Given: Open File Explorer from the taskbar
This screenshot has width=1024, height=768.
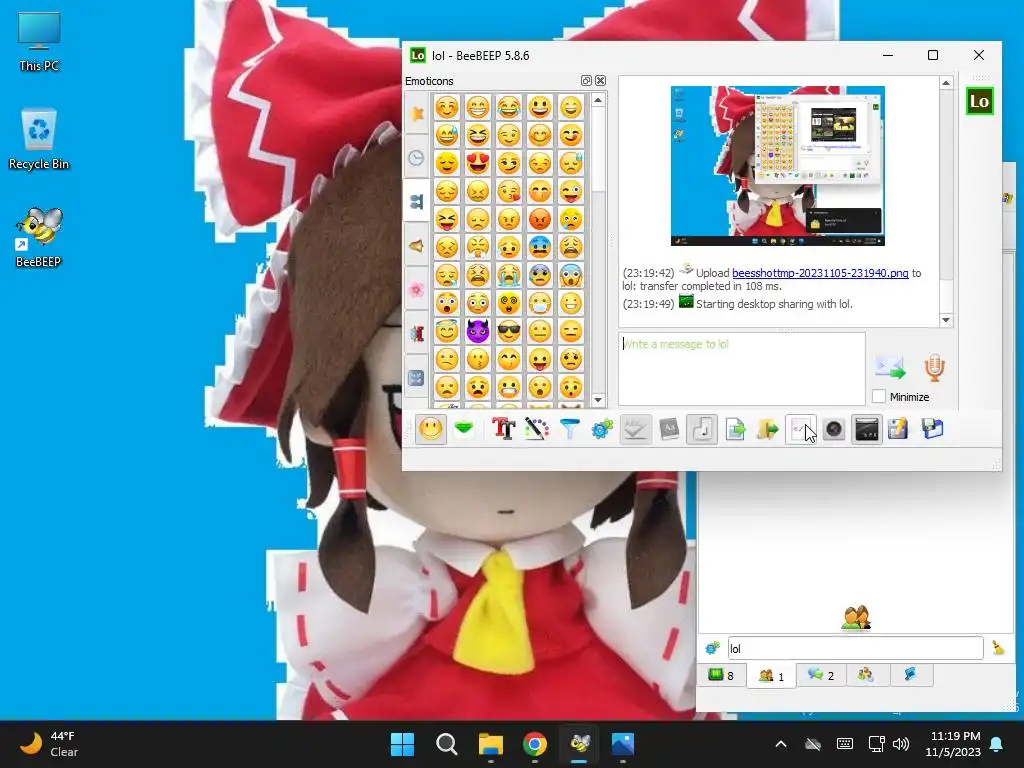Looking at the screenshot, I should (490, 744).
